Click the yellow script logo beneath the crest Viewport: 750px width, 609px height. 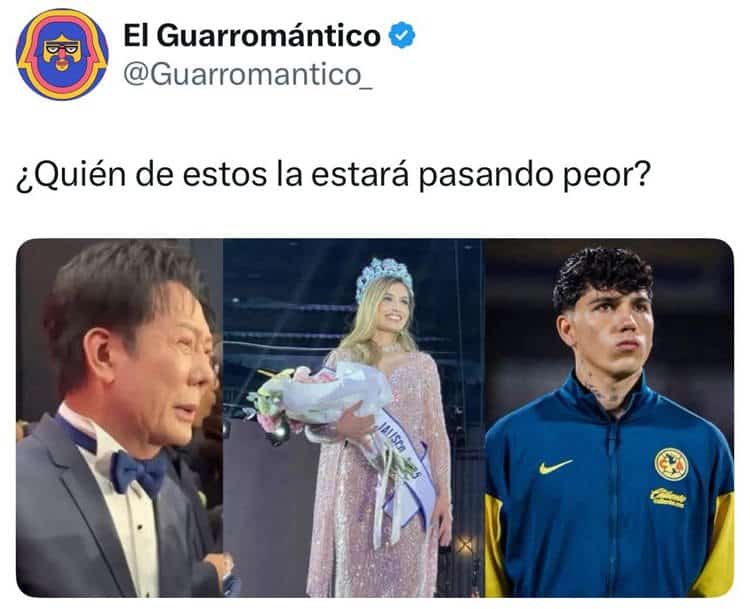tap(668, 498)
